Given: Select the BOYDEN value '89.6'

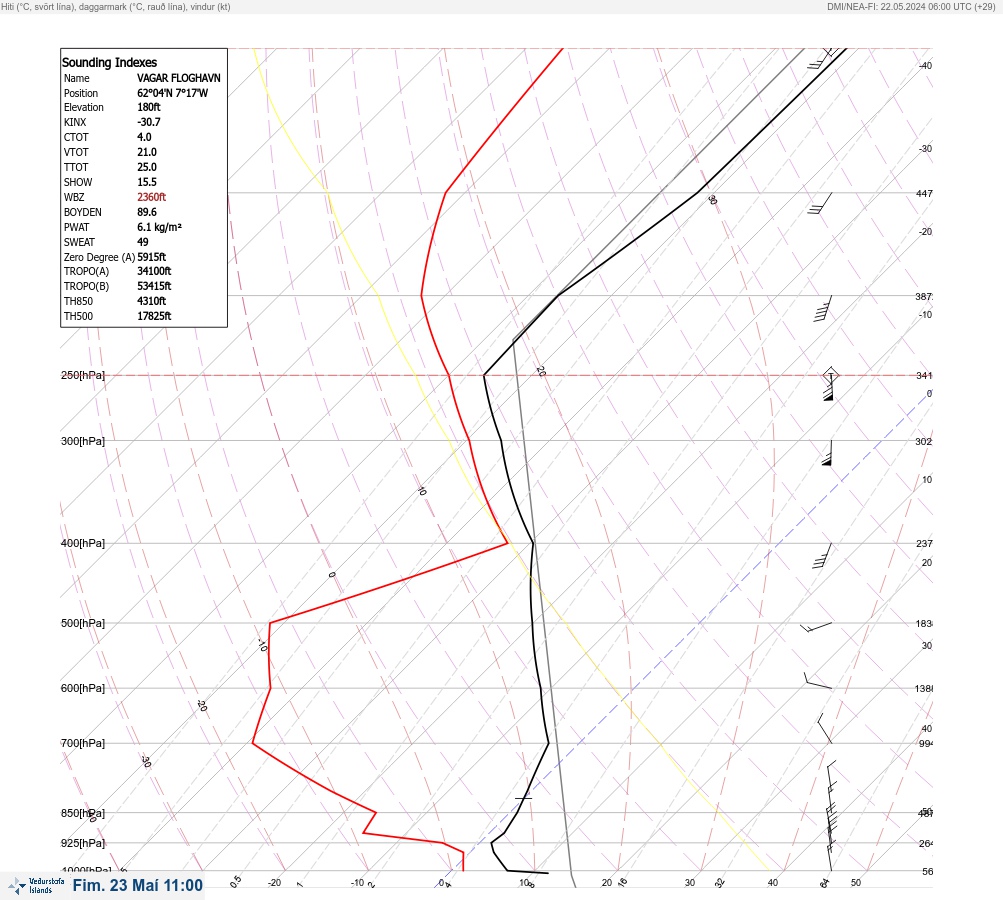Looking at the screenshot, I should click(146, 212).
